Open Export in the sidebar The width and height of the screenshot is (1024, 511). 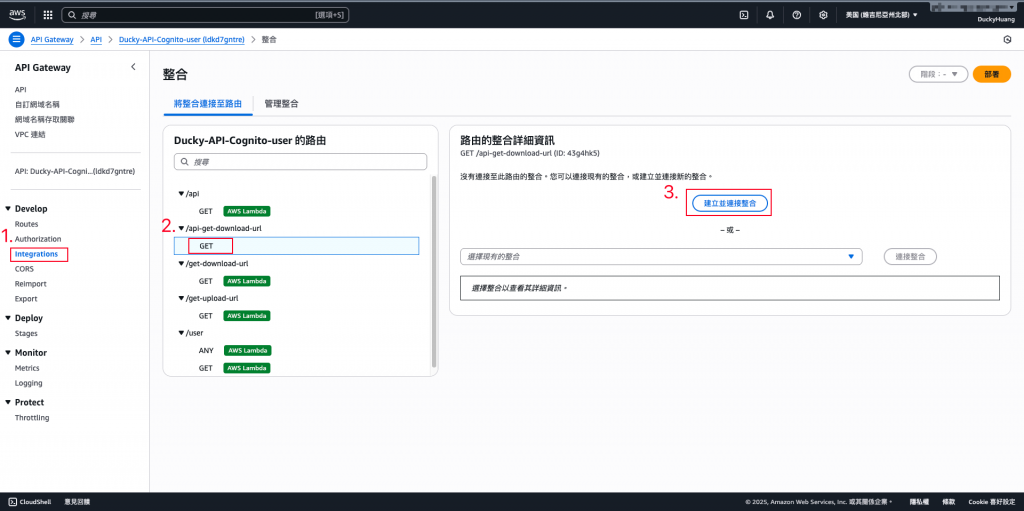pos(26,299)
